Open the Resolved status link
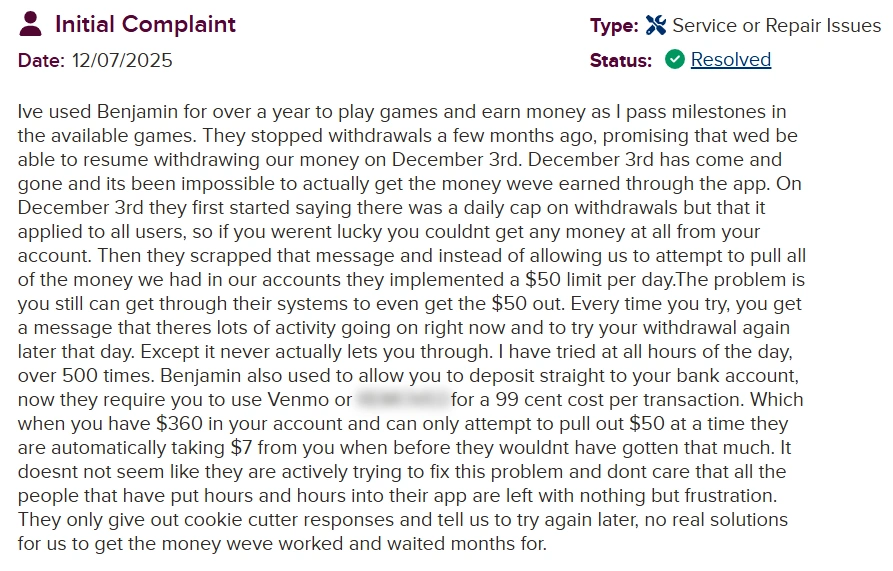 [730, 60]
